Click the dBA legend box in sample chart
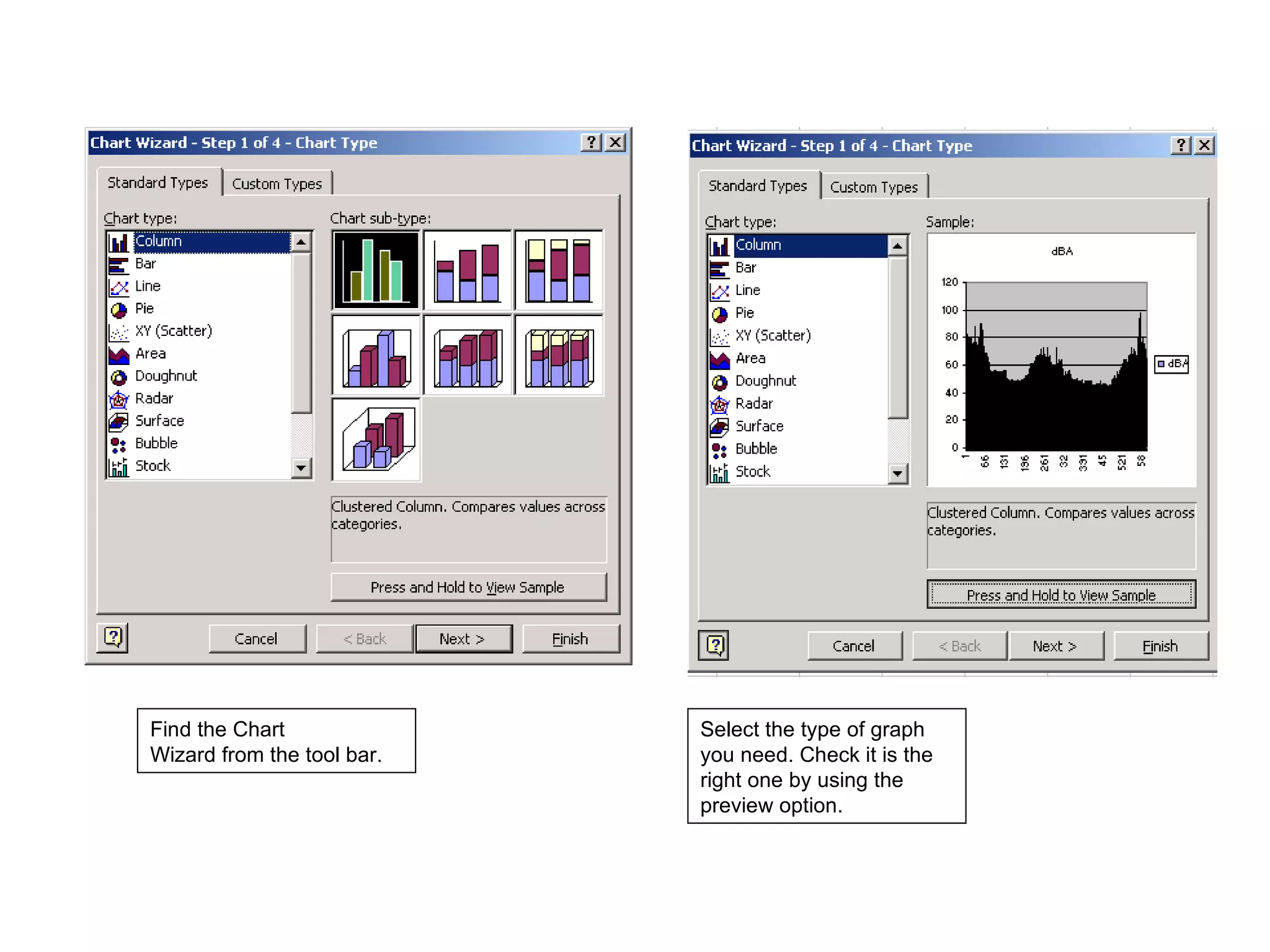Viewport: 1270px width, 952px height. 1171,364
